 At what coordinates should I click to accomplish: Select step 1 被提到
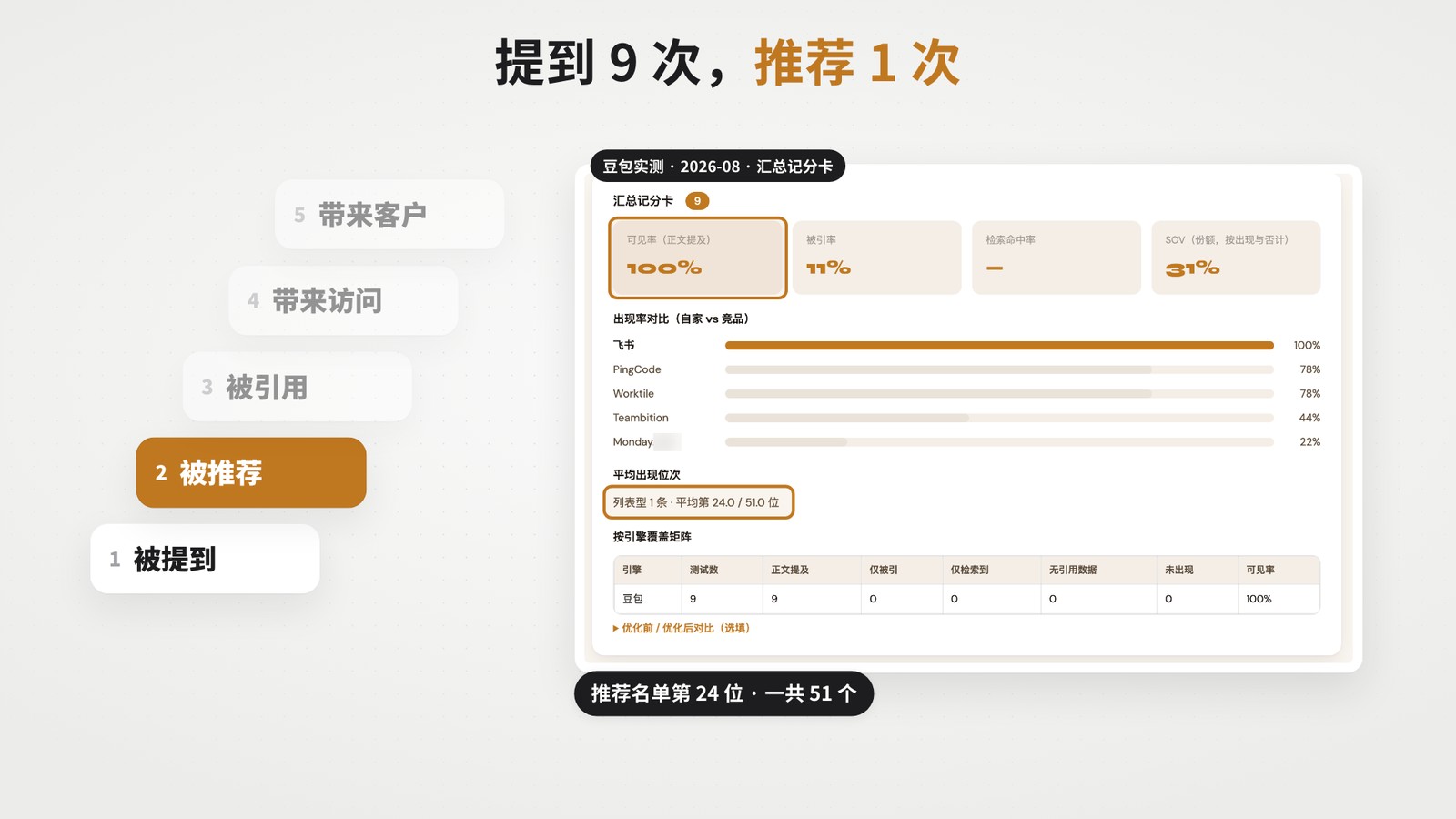205,559
